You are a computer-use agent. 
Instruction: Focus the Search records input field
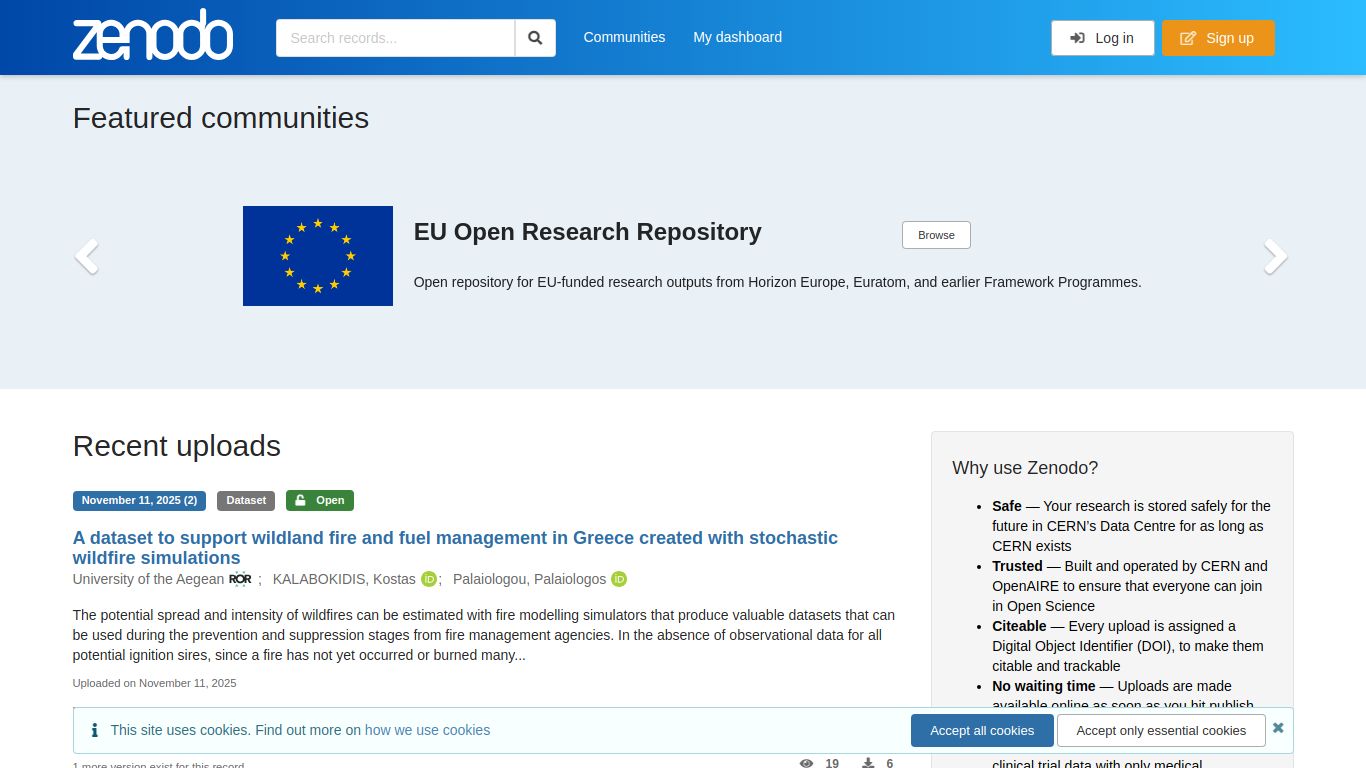[396, 38]
